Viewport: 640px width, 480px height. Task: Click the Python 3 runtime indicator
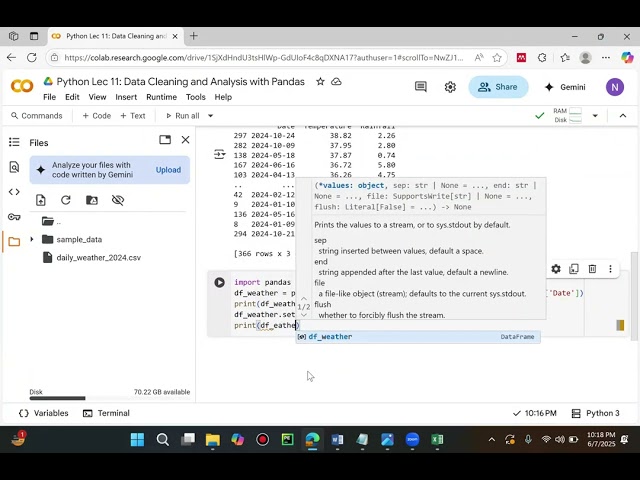(596, 413)
